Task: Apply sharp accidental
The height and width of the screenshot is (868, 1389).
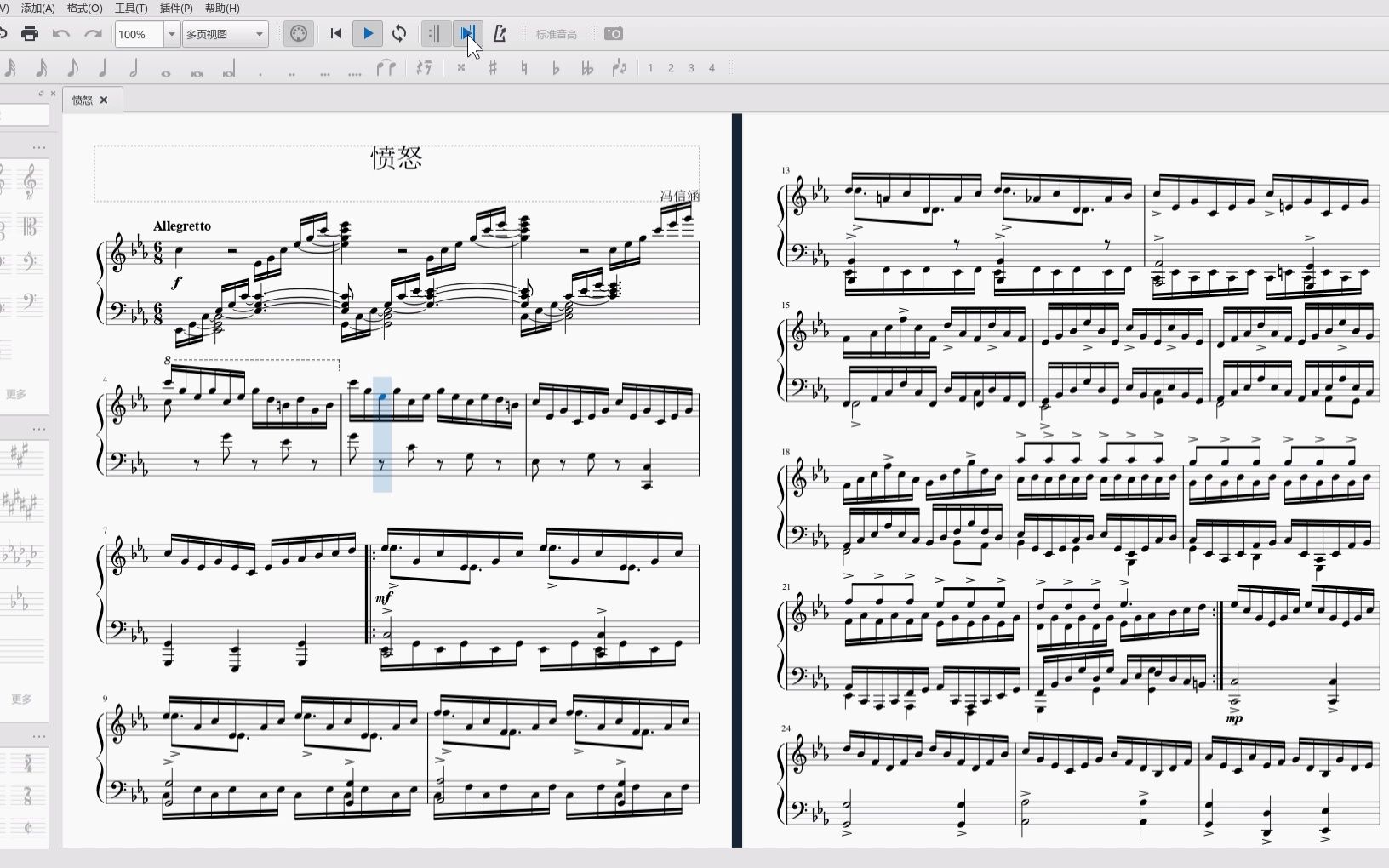Action: click(492, 68)
